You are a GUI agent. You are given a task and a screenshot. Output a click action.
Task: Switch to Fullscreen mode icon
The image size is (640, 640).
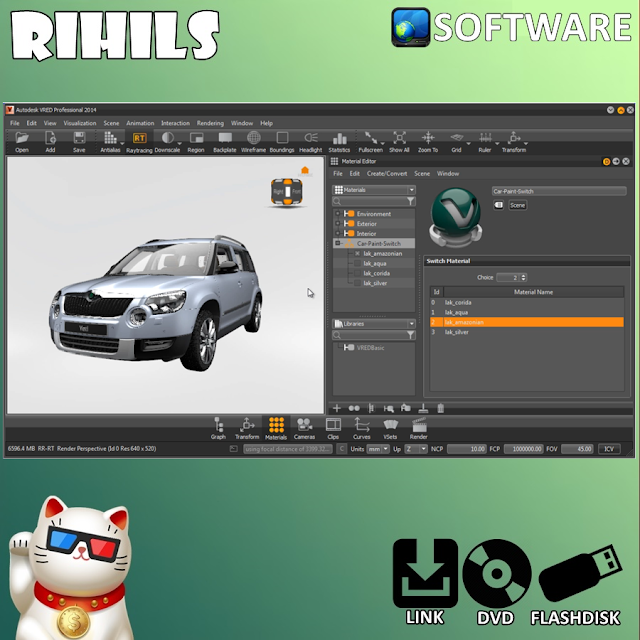(371, 138)
